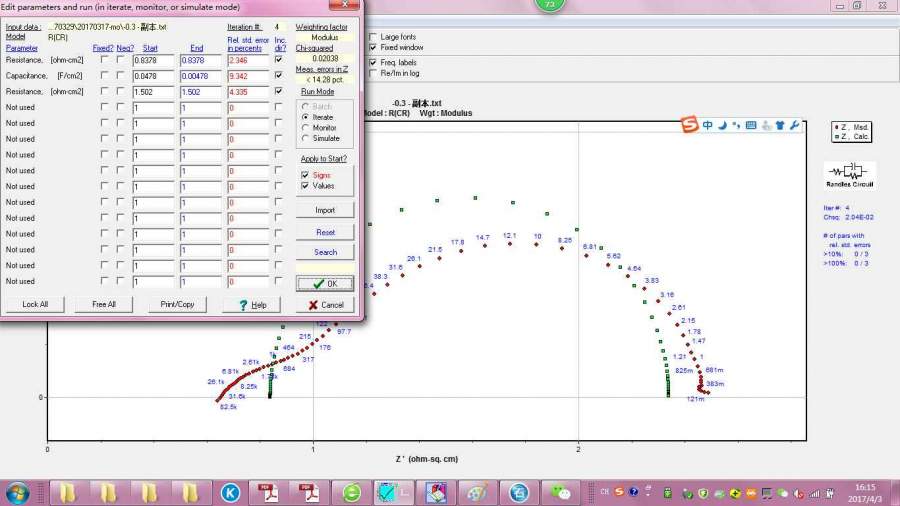
Task: Toggle the Signs checkbox under Apply to Start
Action: pyautogui.click(x=305, y=175)
